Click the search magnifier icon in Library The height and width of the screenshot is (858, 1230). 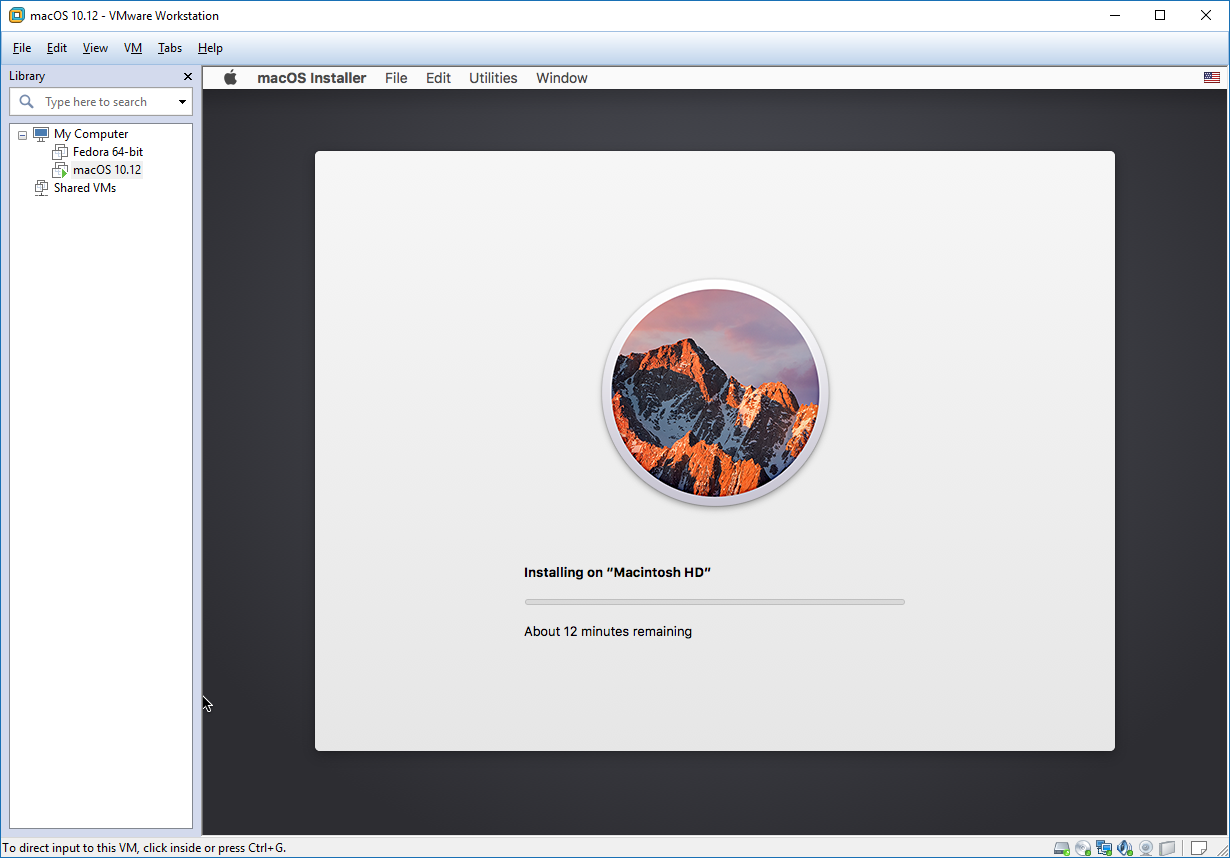[x=27, y=101]
